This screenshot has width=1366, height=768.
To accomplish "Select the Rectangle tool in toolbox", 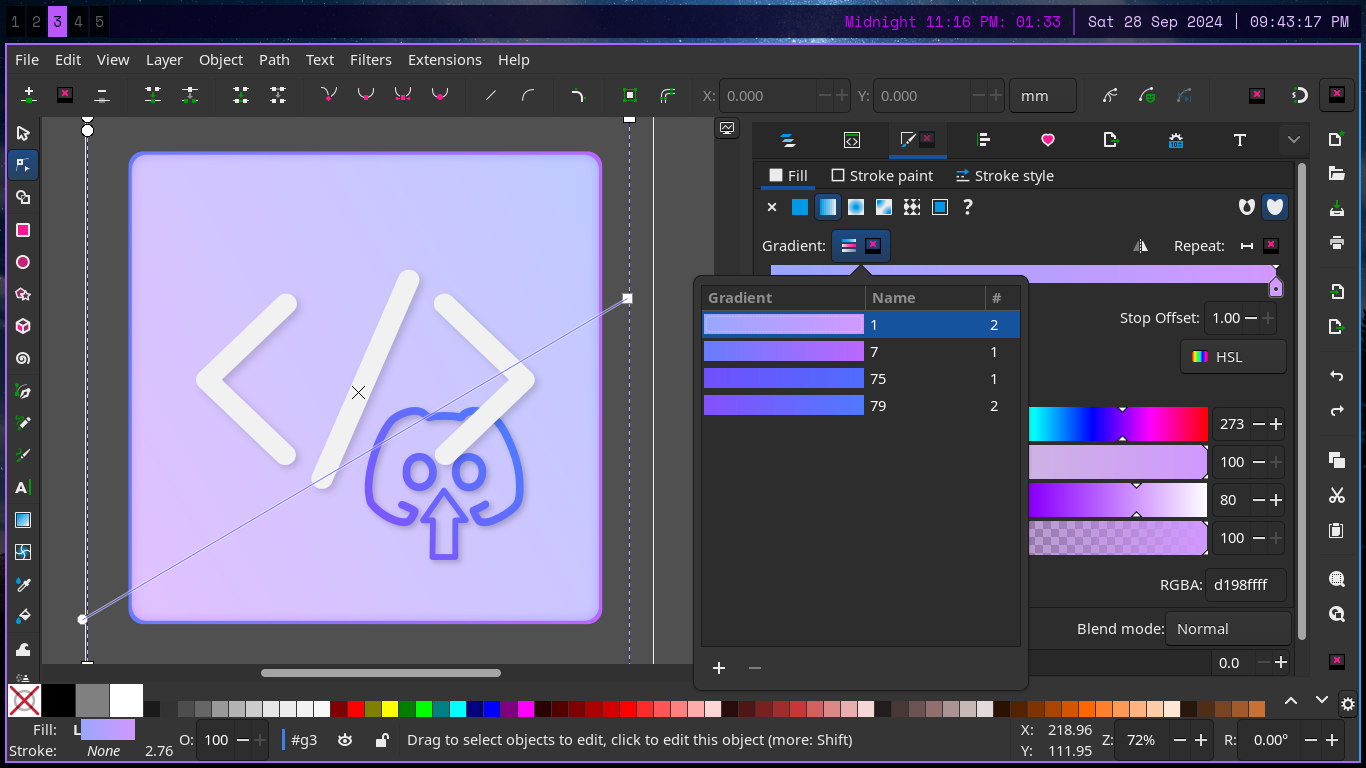I will (23, 230).
